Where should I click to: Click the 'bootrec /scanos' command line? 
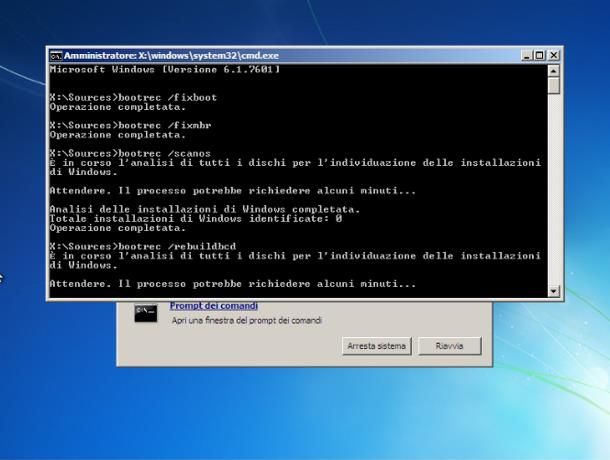[x=130, y=152]
